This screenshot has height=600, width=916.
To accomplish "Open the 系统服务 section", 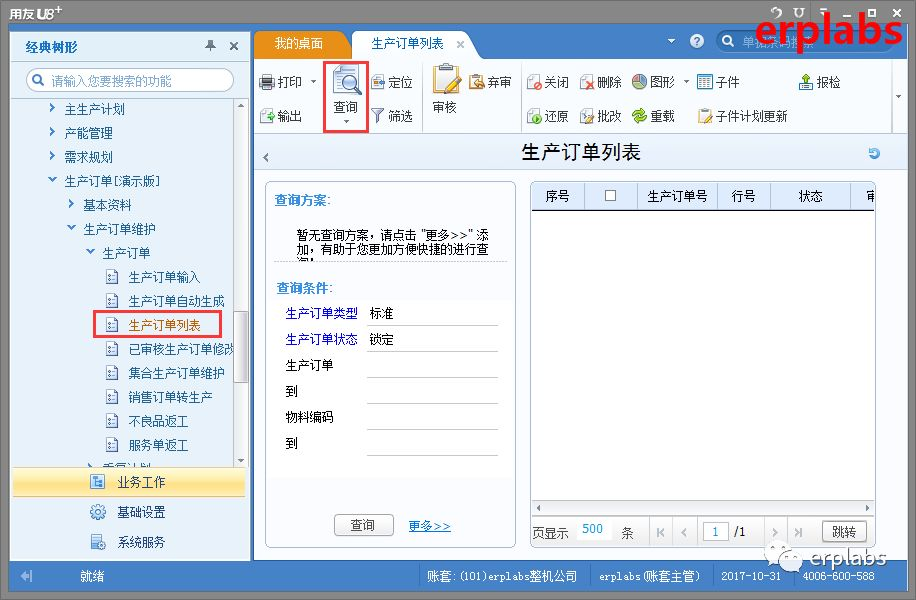I will (129, 542).
